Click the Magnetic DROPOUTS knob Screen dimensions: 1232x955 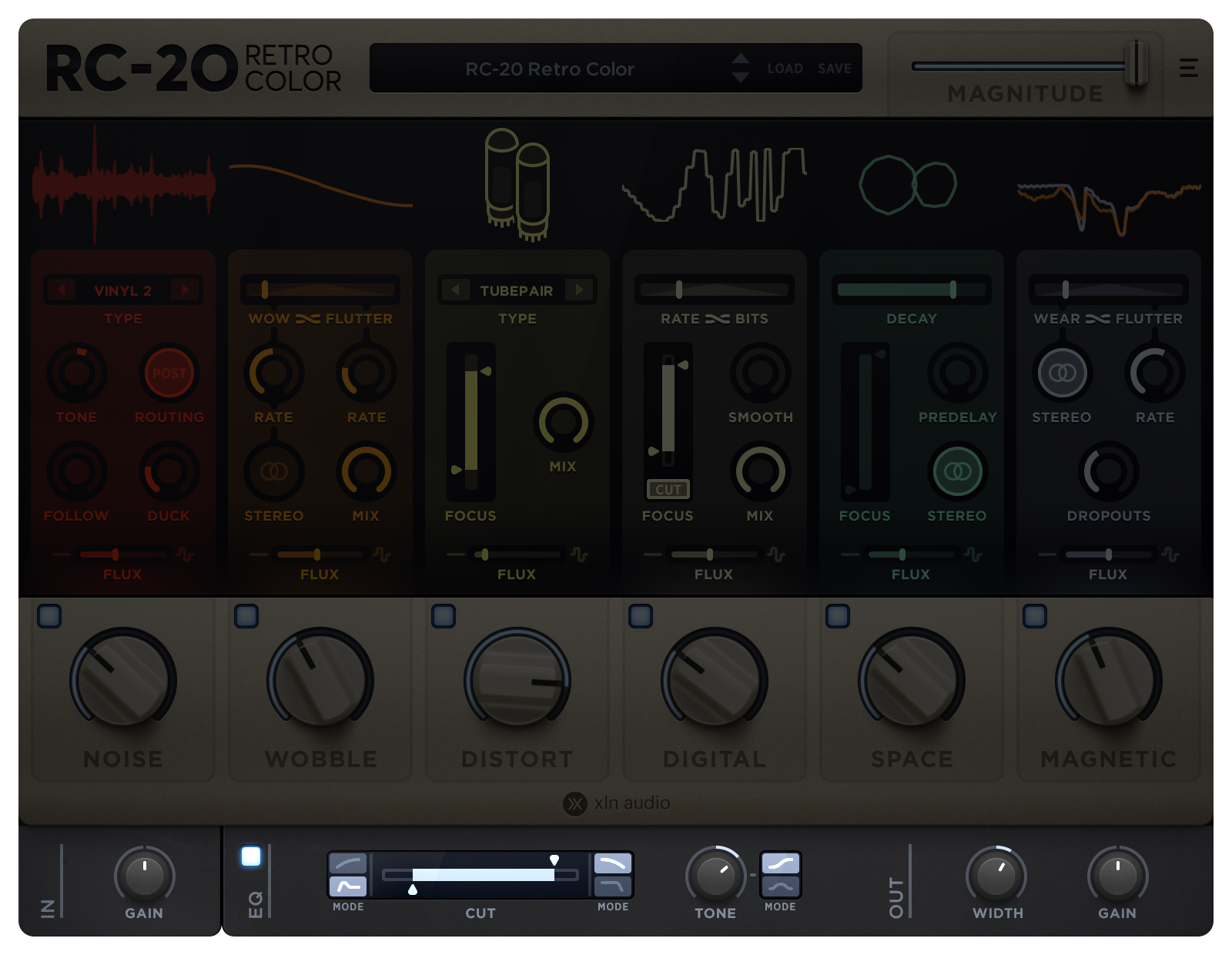click(x=1109, y=471)
